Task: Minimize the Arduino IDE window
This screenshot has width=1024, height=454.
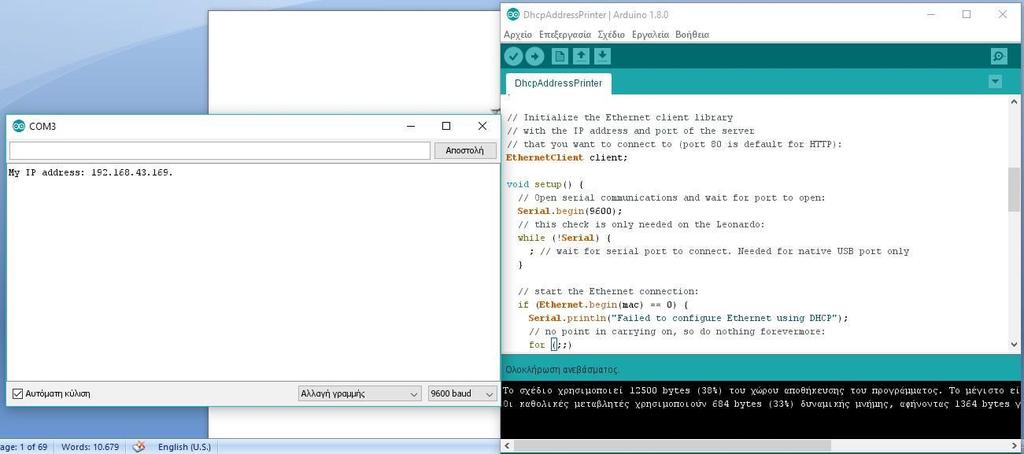Action: click(x=931, y=14)
